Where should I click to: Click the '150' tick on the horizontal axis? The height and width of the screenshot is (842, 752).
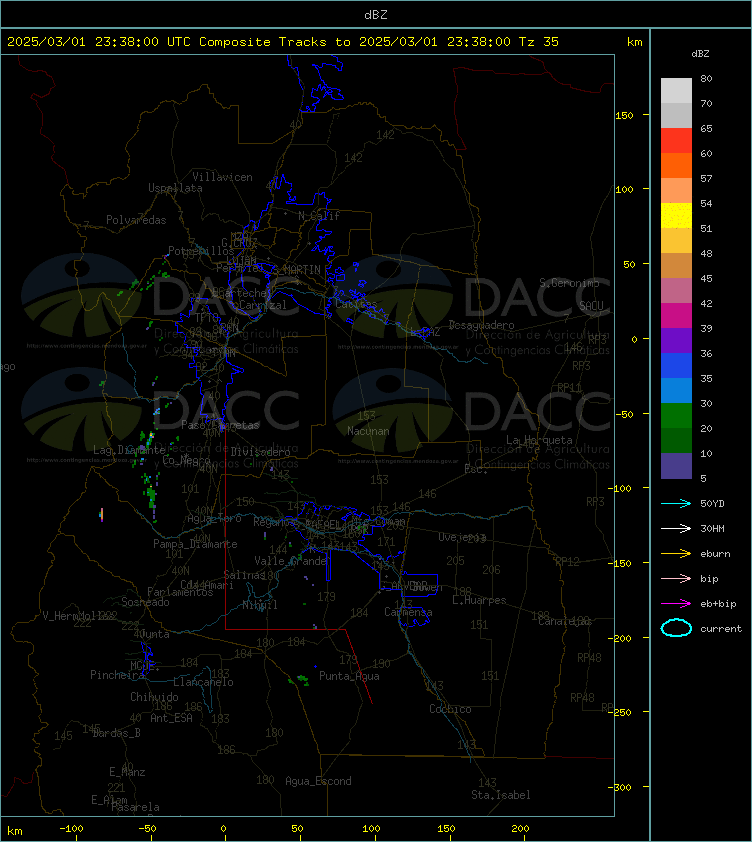446,829
